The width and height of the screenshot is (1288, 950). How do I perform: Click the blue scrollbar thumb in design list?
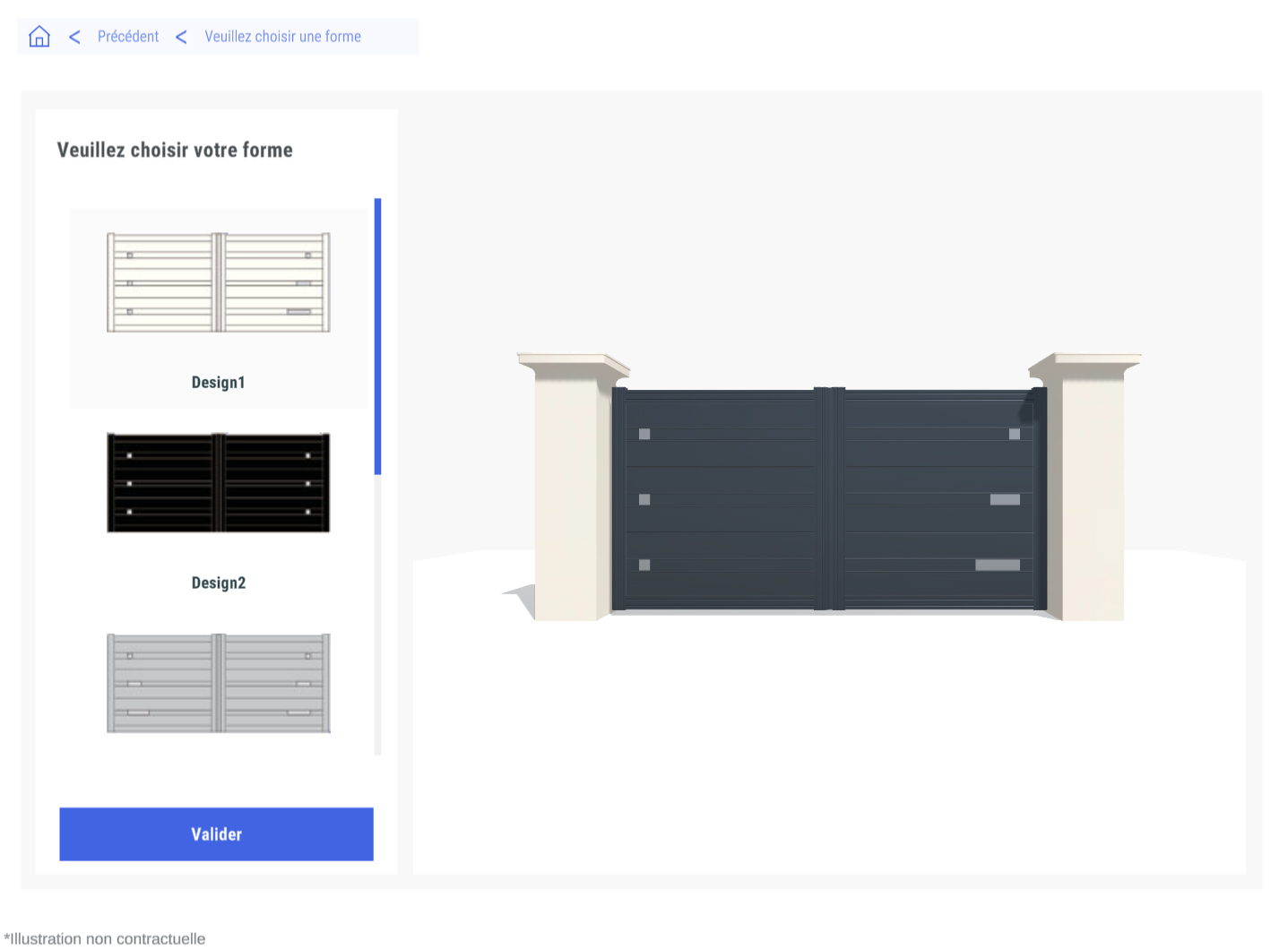click(x=378, y=336)
